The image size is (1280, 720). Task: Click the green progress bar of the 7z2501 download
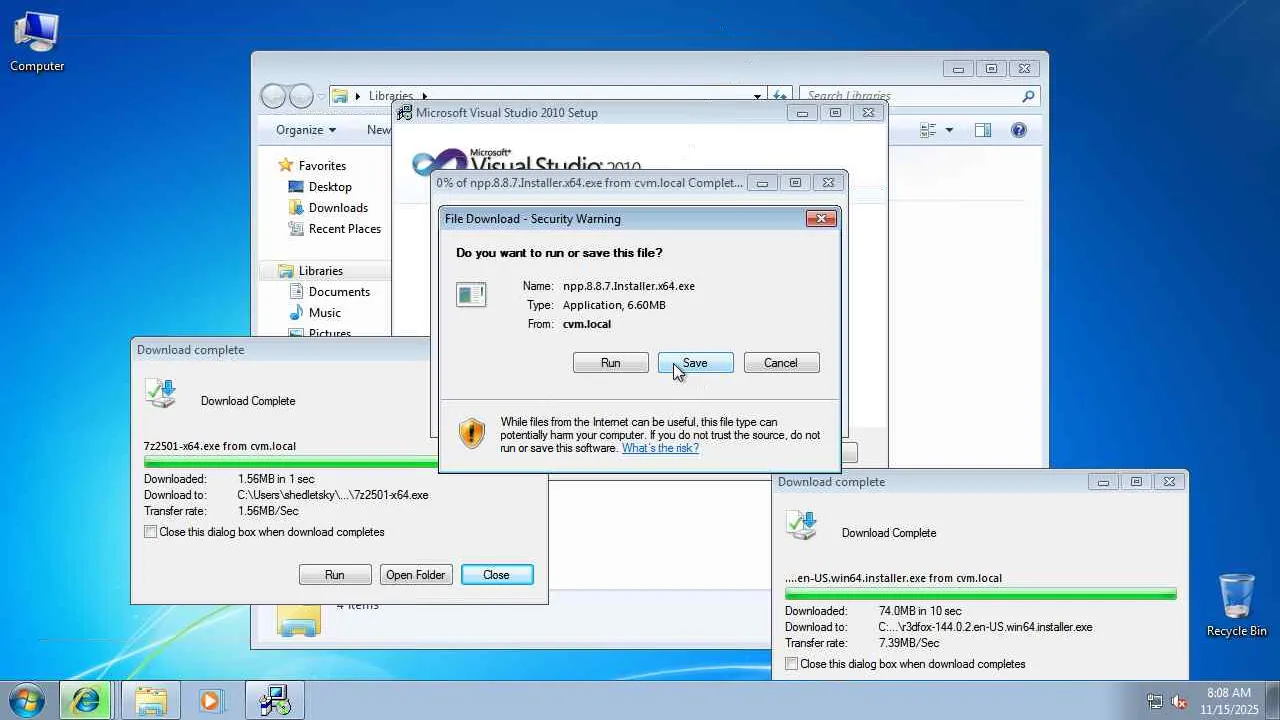(x=291, y=462)
